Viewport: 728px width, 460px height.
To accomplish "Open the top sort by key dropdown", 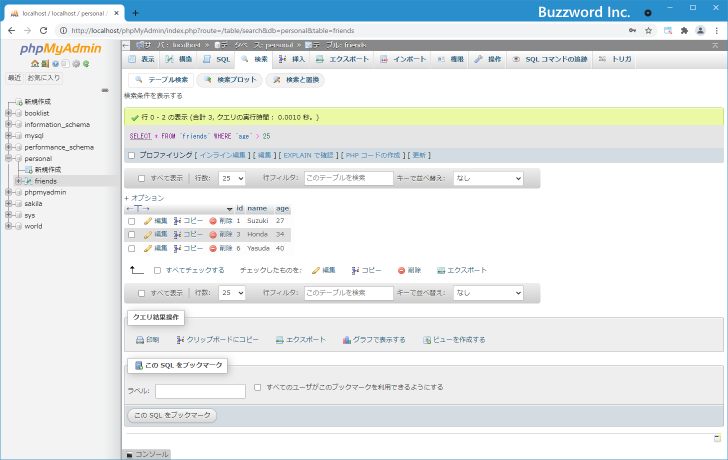I will click(487, 178).
